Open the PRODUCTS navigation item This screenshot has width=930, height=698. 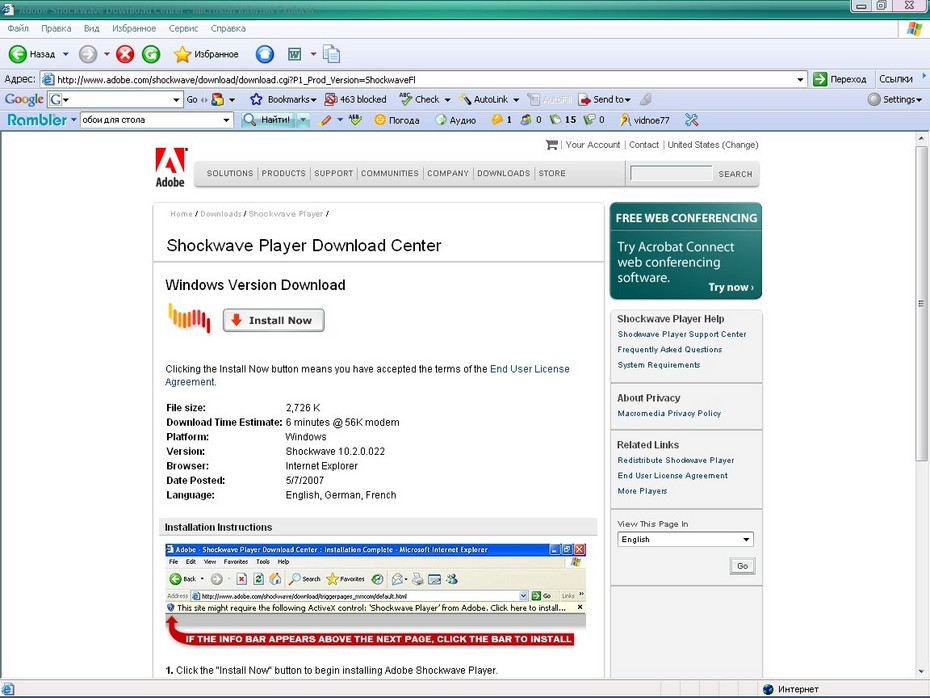(x=284, y=173)
